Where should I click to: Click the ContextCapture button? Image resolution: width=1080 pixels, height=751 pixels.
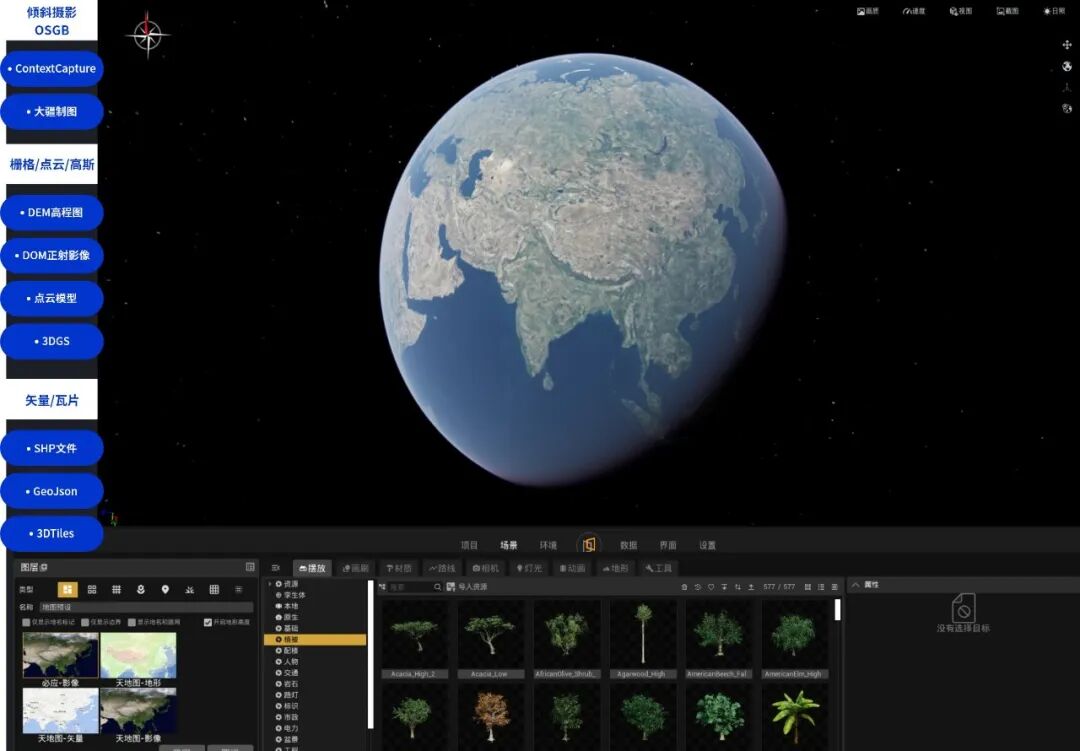click(52, 69)
